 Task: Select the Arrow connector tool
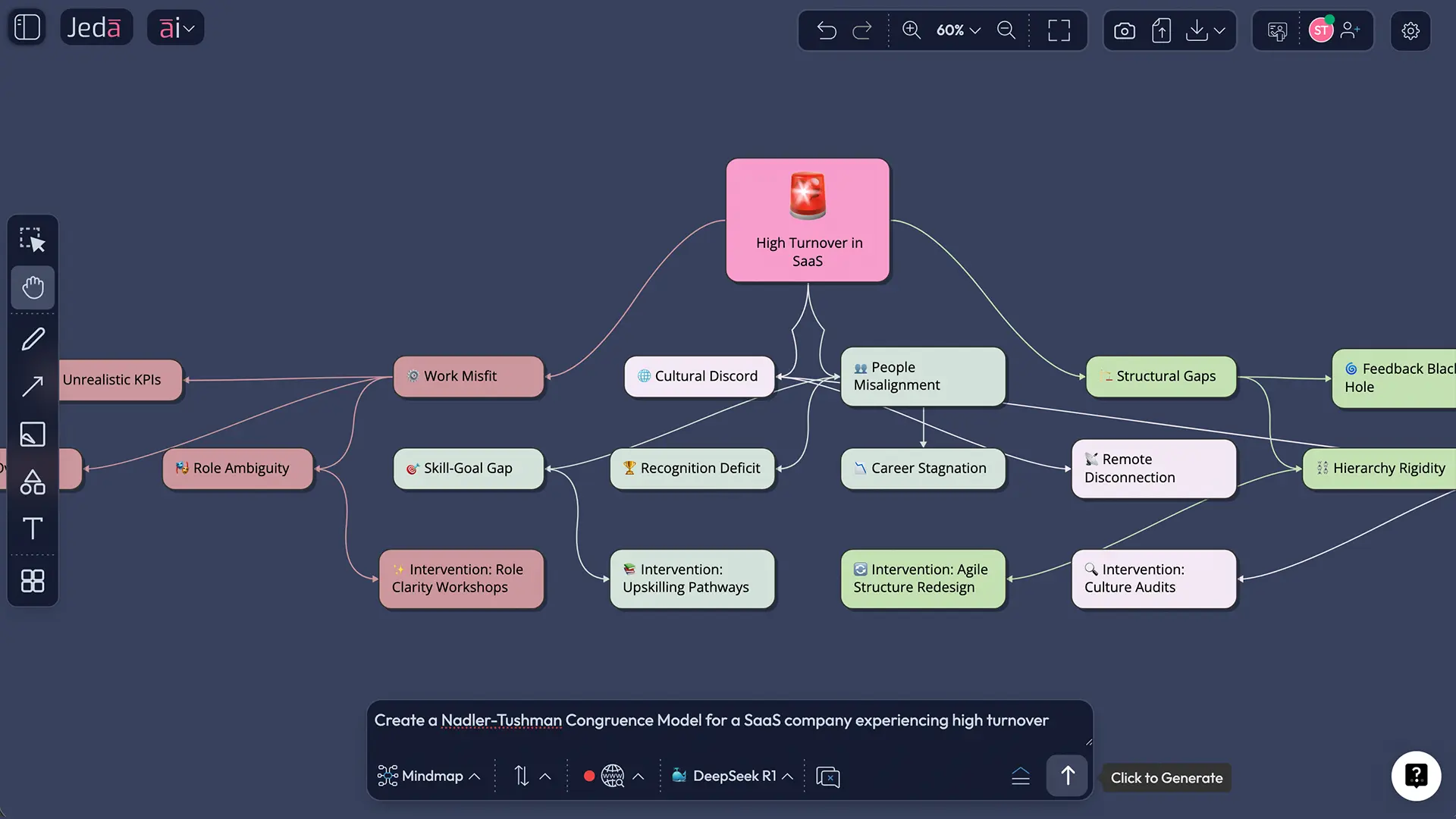pos(33,387)
